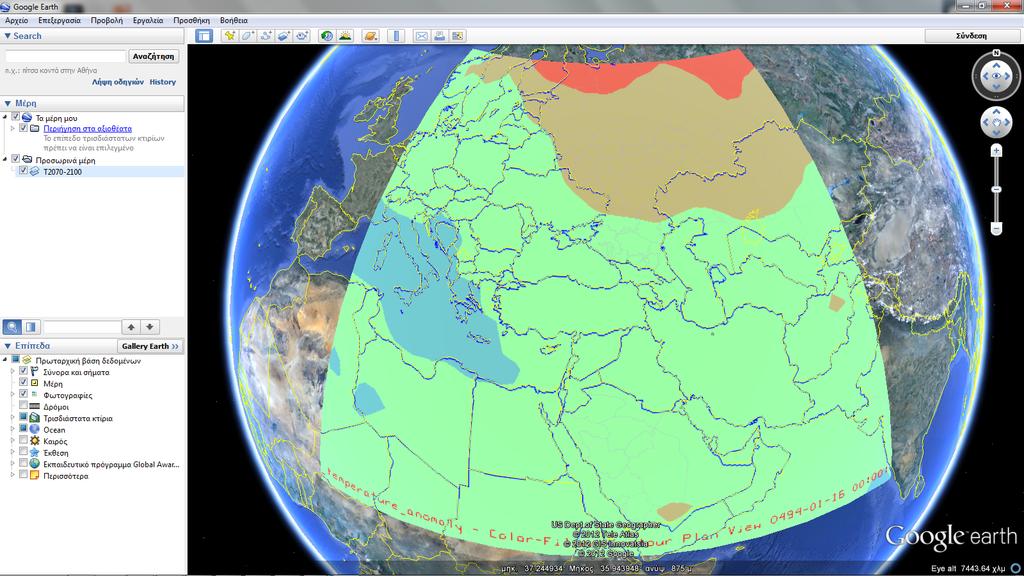Select the 'Προσωρινά μέρη' folder label
Screen dimensions: 1024x576
[x=65, y=160]
